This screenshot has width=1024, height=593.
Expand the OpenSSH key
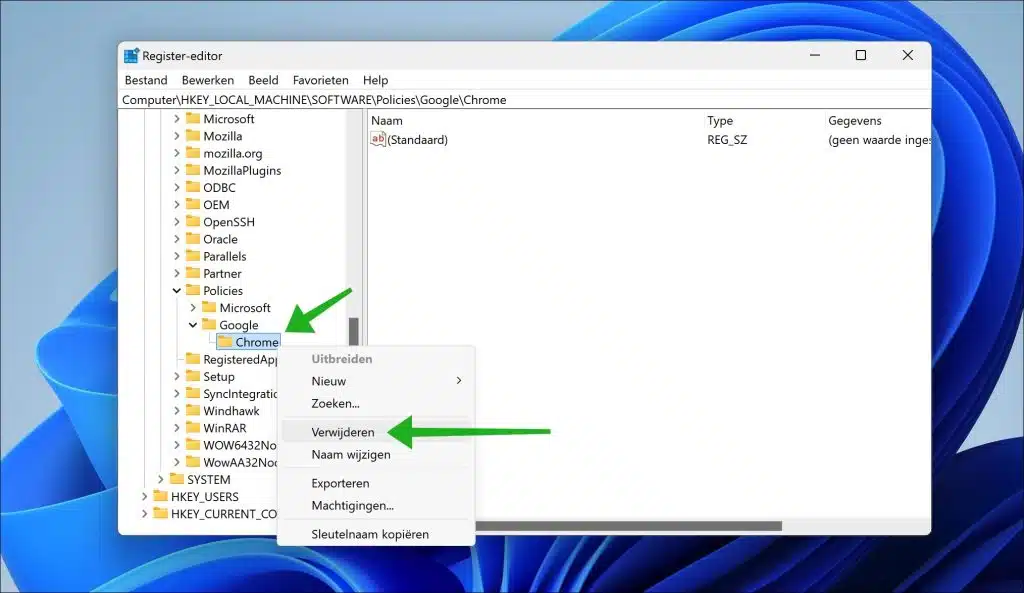pos(176,222)
